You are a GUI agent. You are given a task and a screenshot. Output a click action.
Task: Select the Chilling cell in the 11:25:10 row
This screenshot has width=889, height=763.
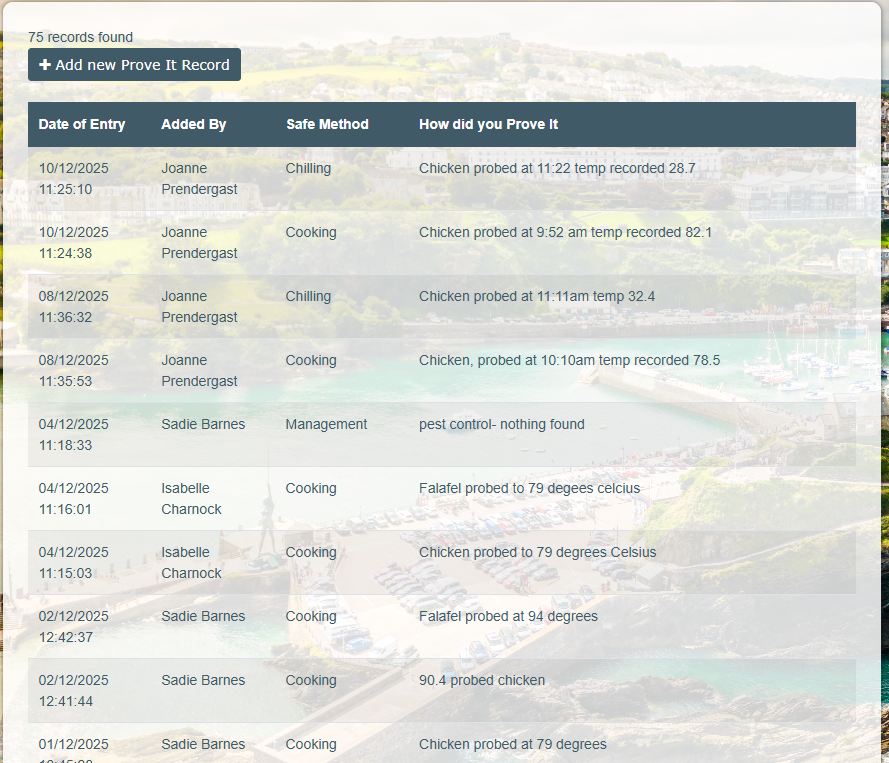[x=308, y=169]
